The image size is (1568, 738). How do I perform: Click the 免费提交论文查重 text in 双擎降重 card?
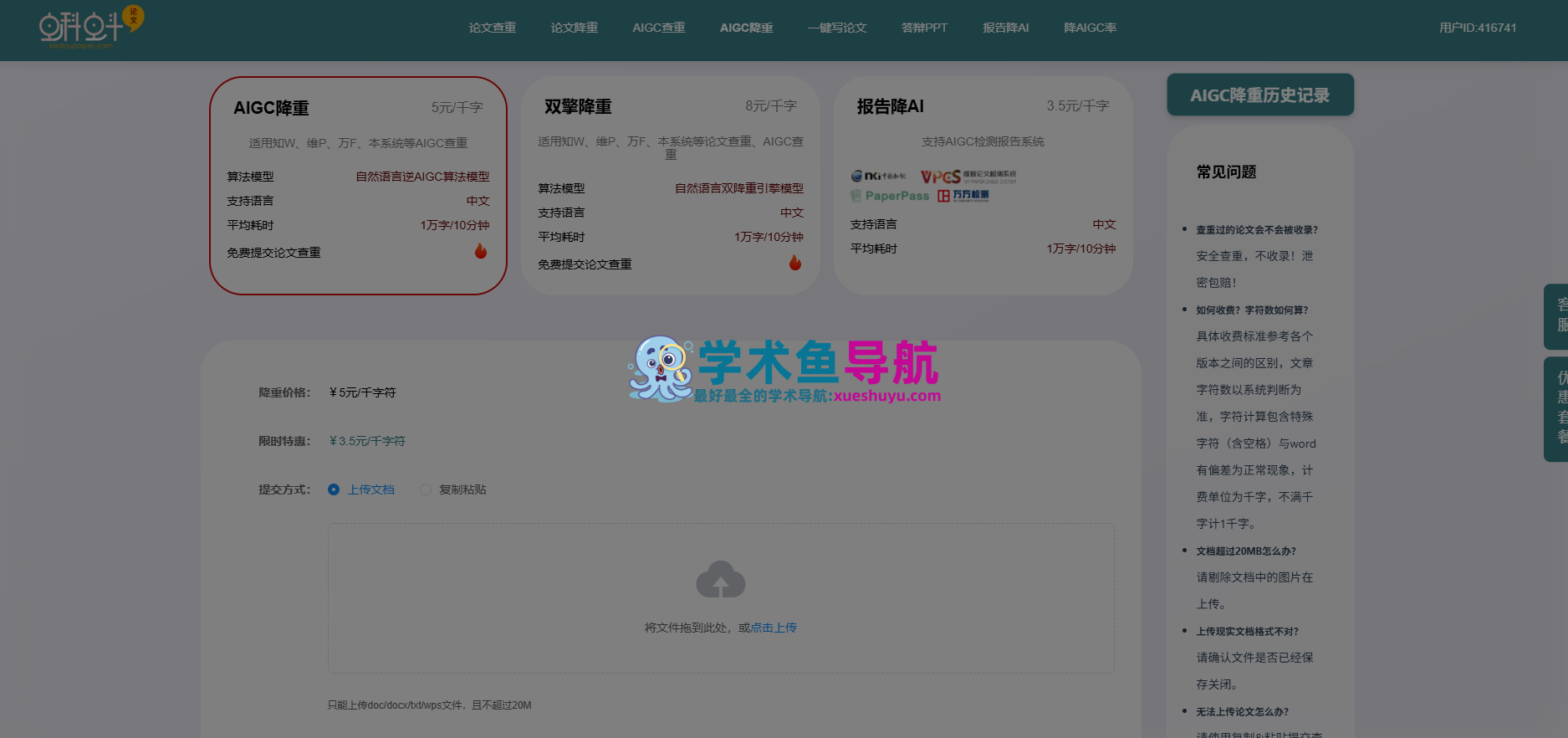point(585,264)
